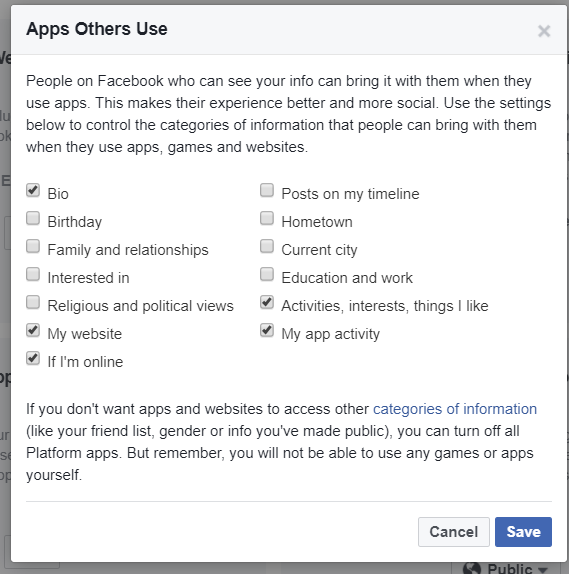
Task: Click the Apps Others Use title
Action: click(97, 29)
